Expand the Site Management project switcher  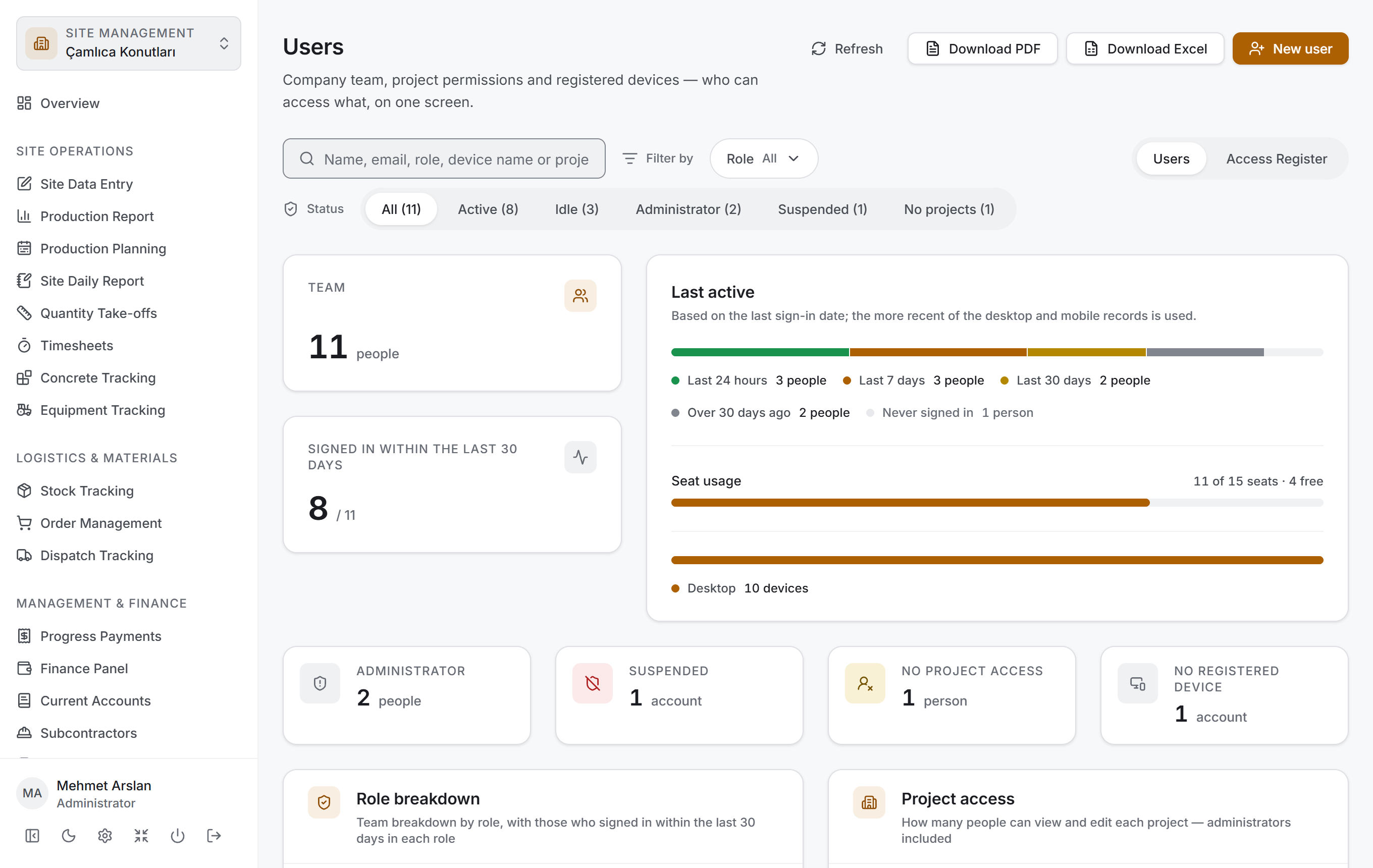pyautogui.click(x=129, y=43)
